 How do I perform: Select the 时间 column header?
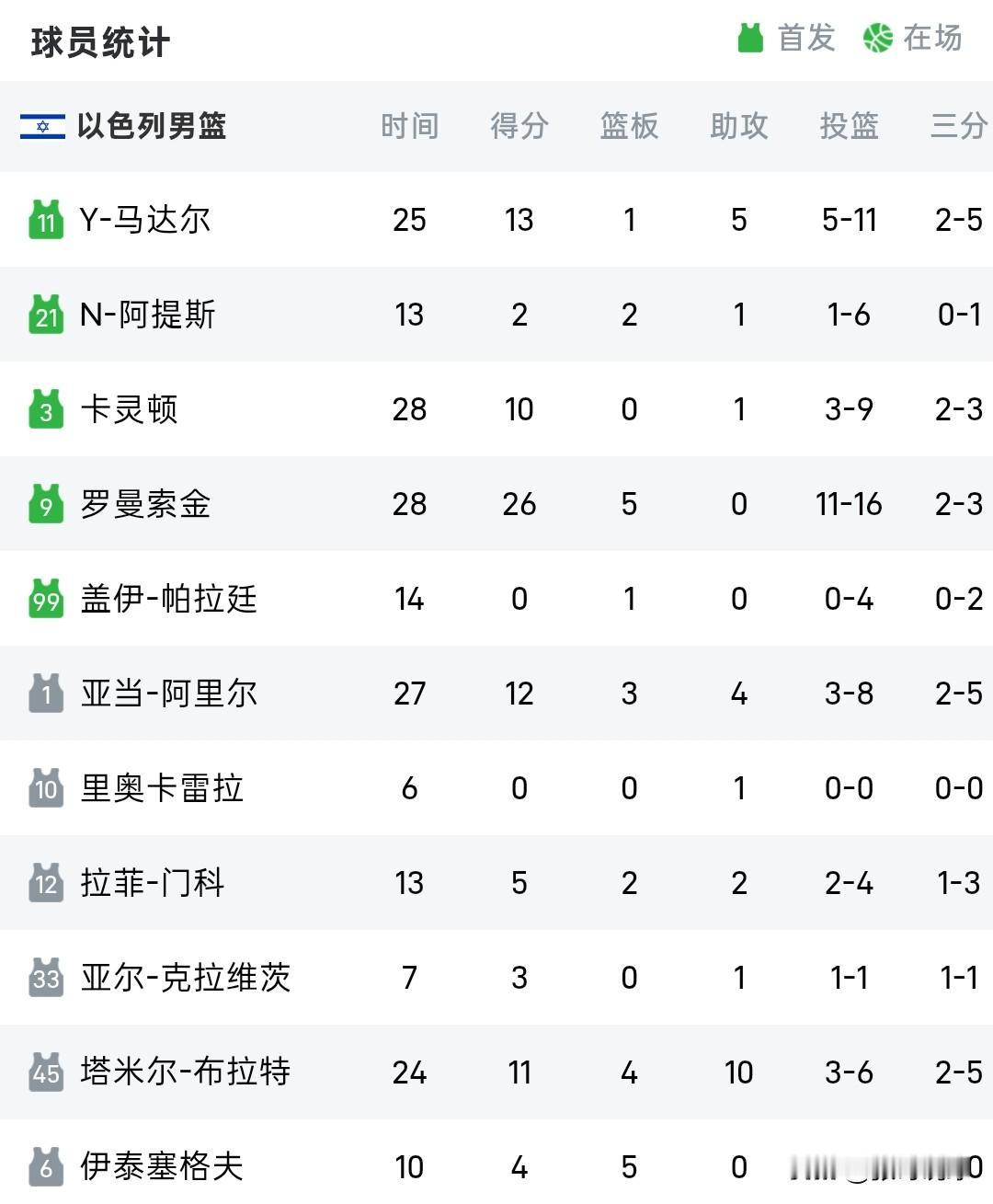pyautogui.click(x=409, y=126)
